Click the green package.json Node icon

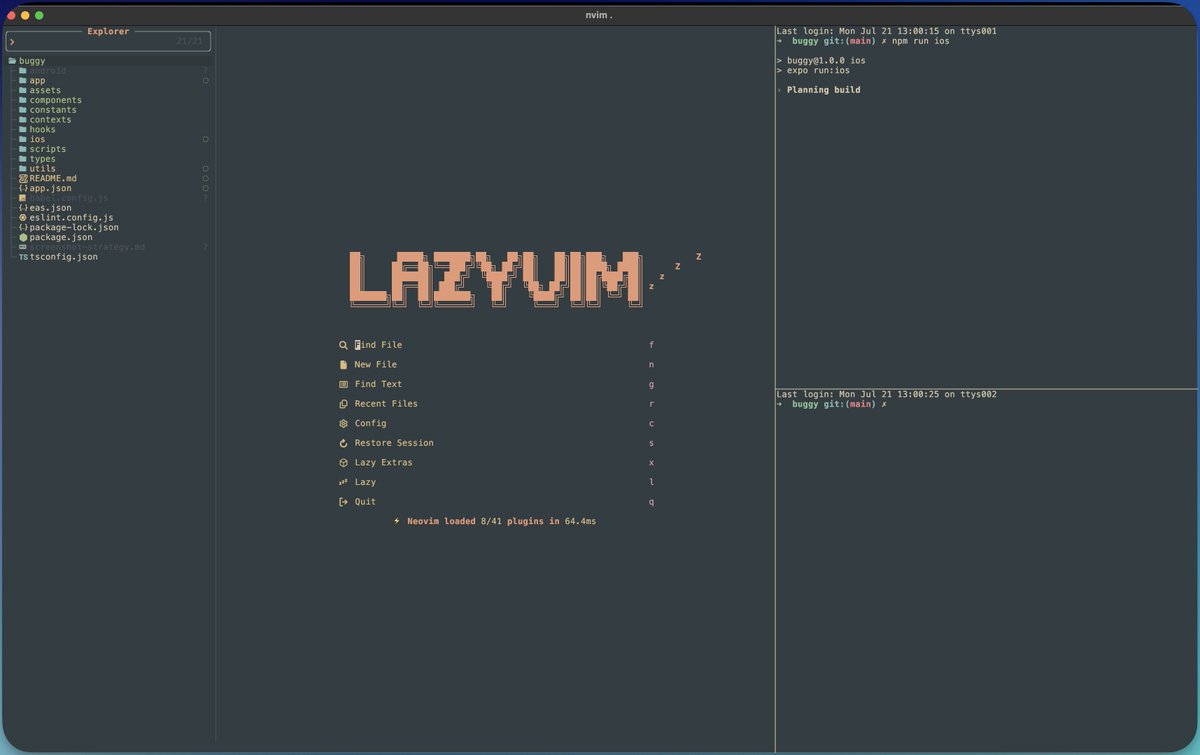click(x=23, y=237)
